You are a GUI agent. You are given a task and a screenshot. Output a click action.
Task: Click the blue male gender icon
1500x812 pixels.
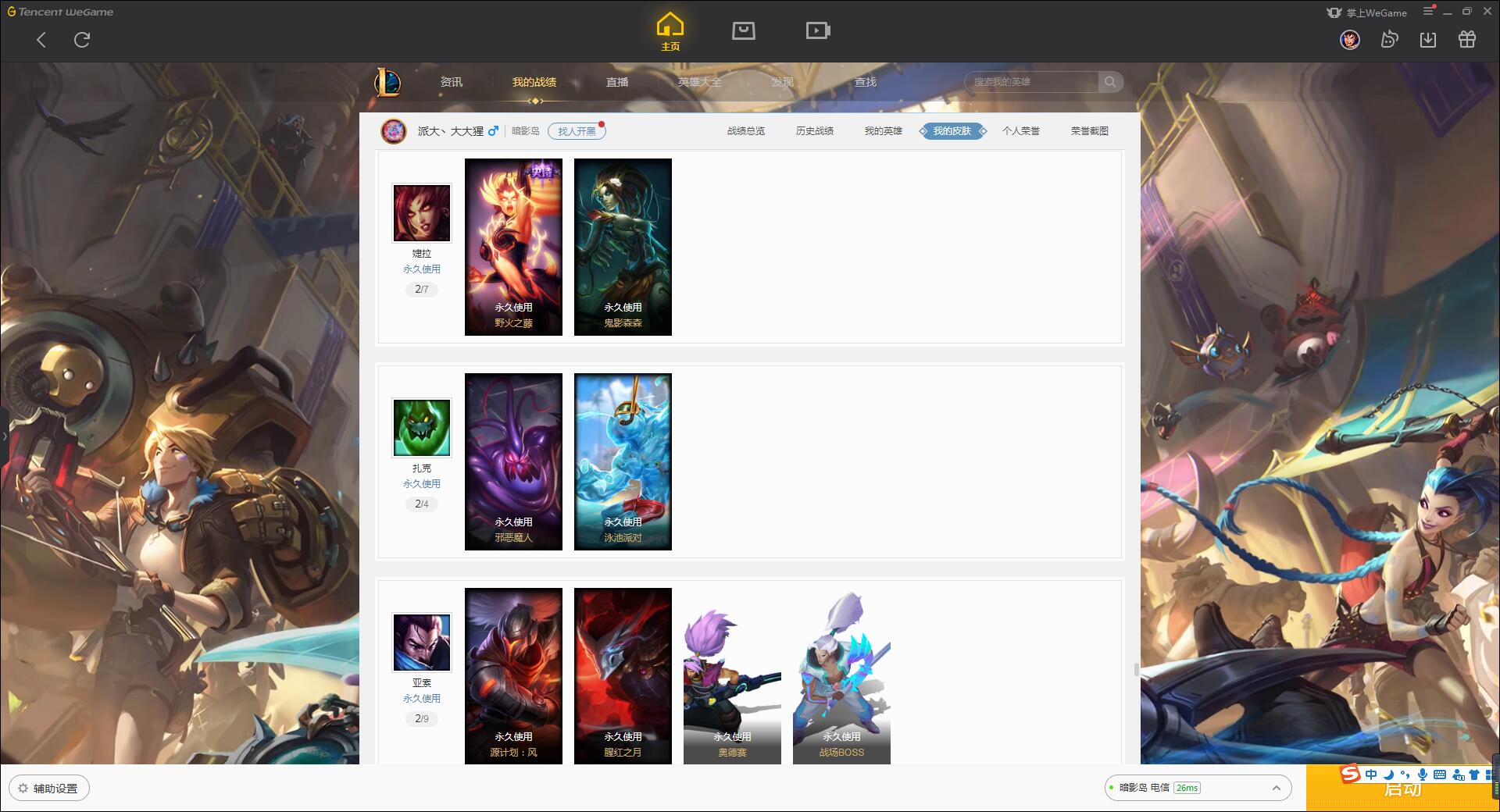[493, 131]
